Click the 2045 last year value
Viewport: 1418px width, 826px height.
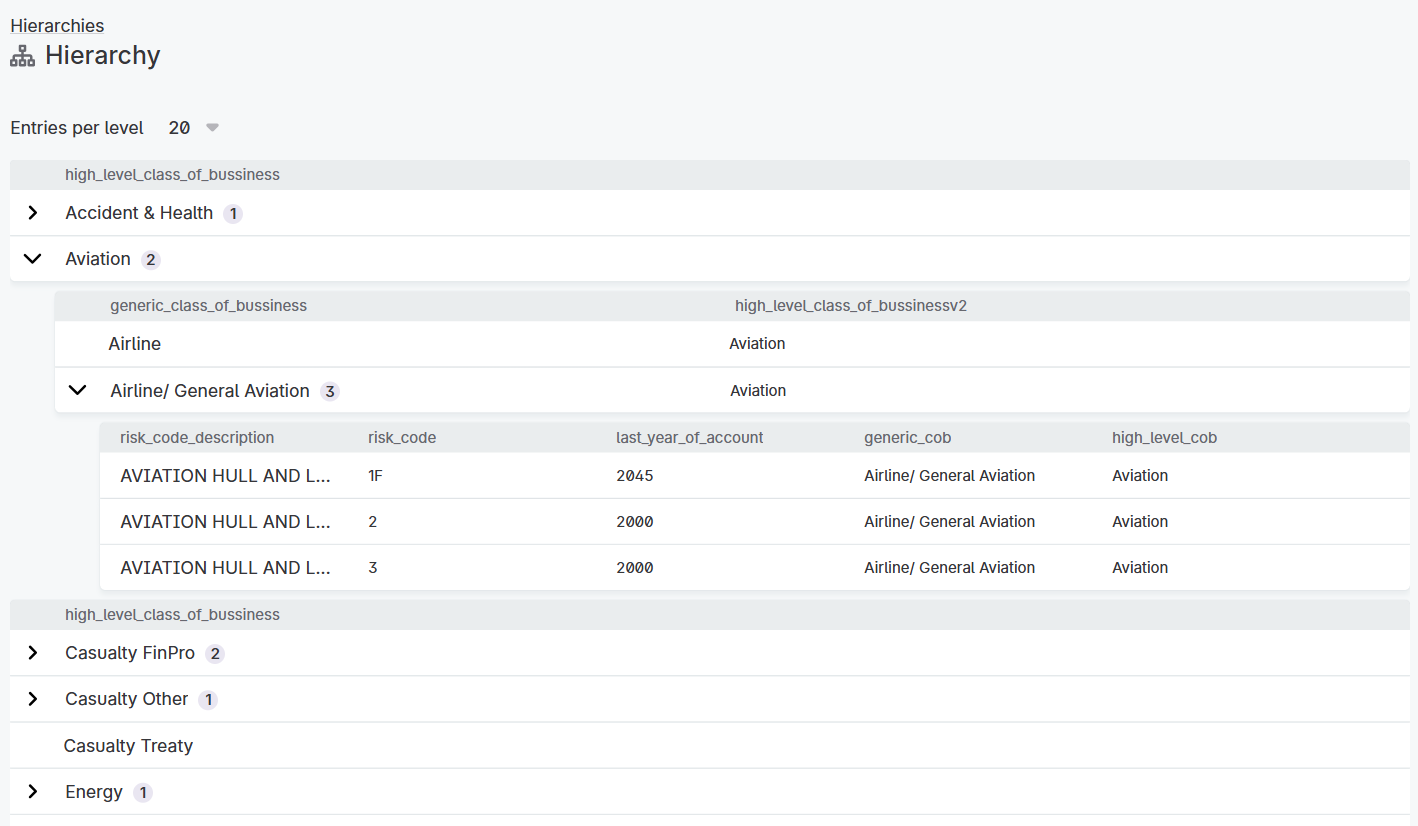click(635, 476)
